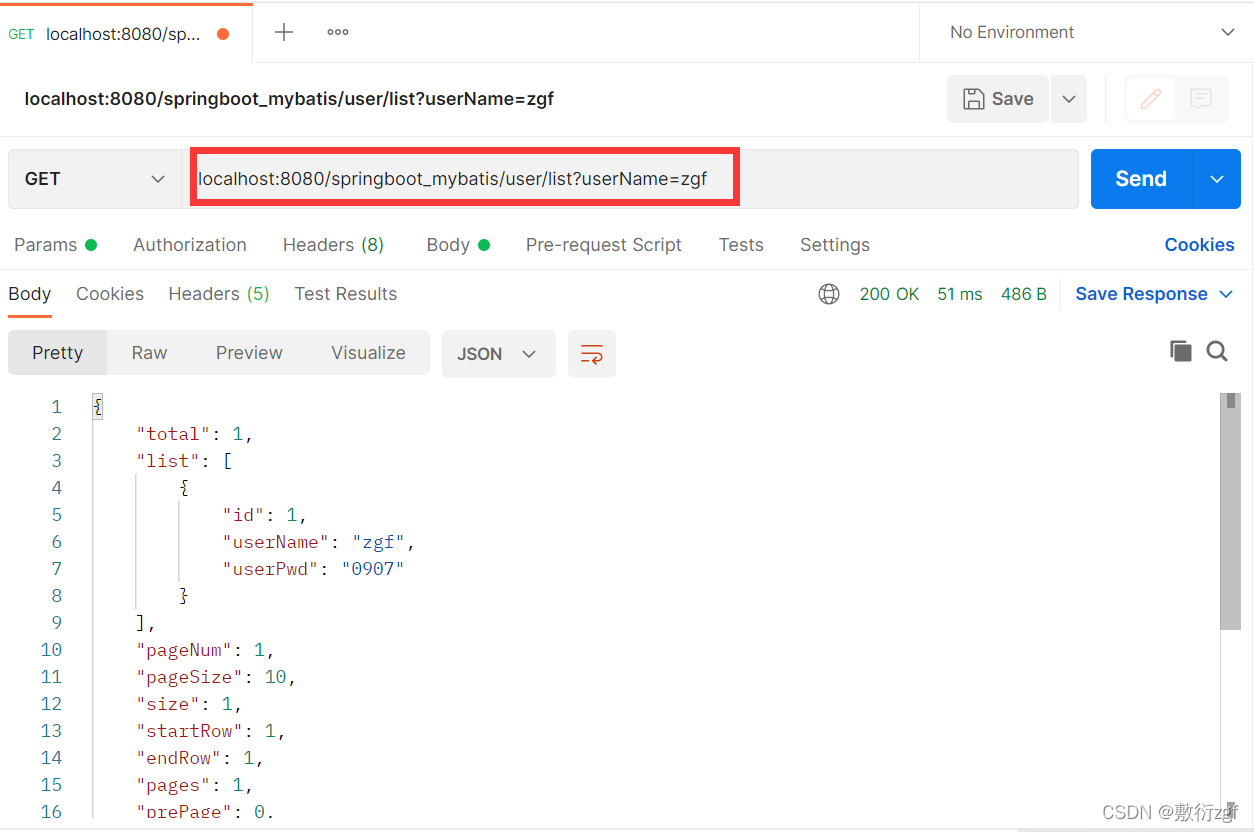Image resolution: width=1254 pixels, height=832 pixels.
Task: Click the 51 ms response time
Action: pos(960,294)
